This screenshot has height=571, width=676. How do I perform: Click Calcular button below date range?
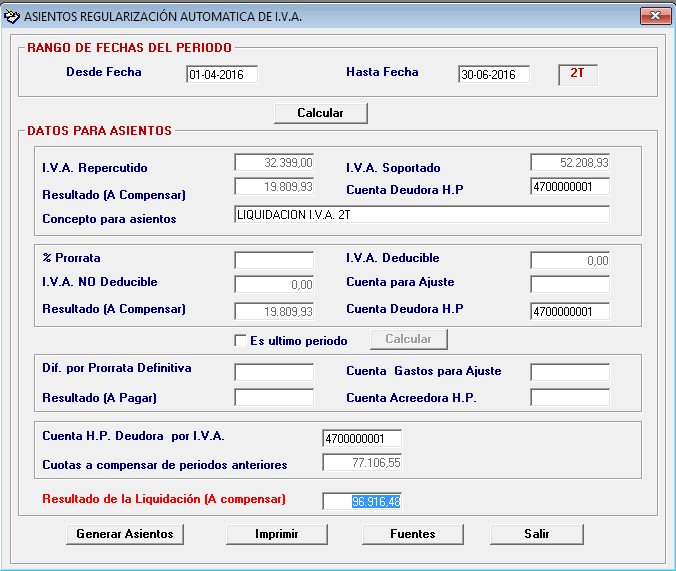(x=321, y=113)
